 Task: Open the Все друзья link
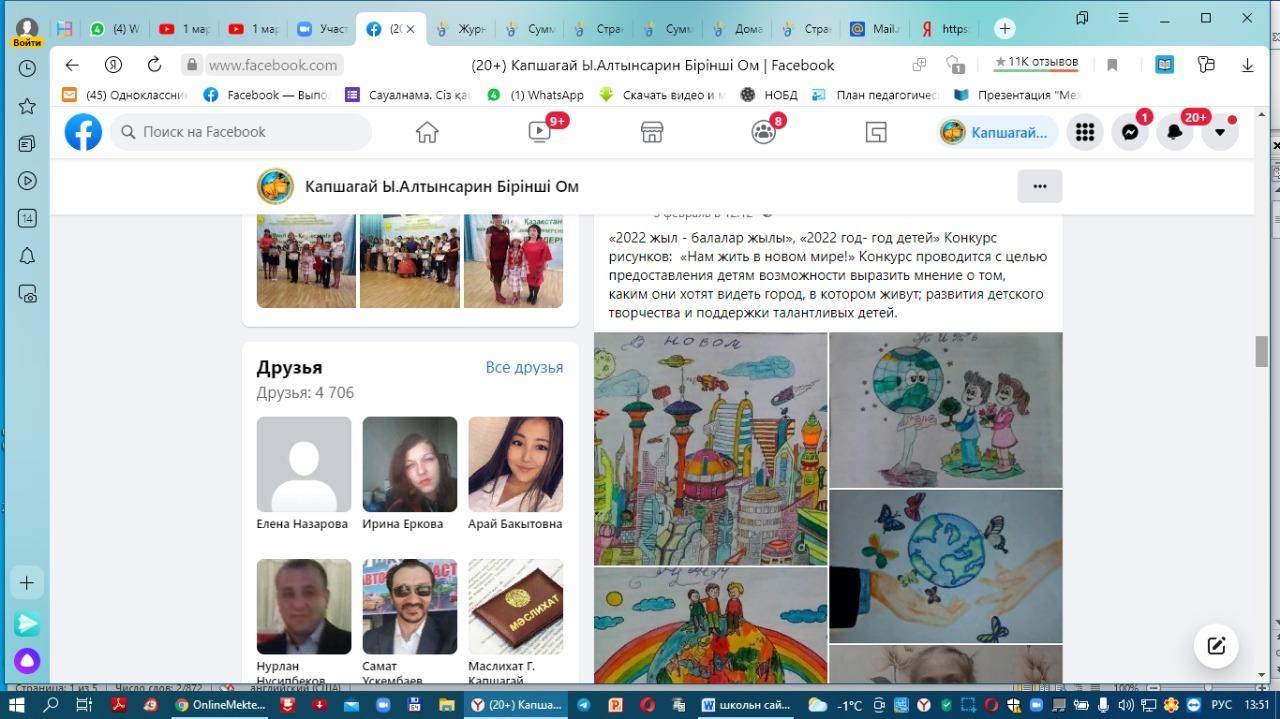(x=524, y=367)
